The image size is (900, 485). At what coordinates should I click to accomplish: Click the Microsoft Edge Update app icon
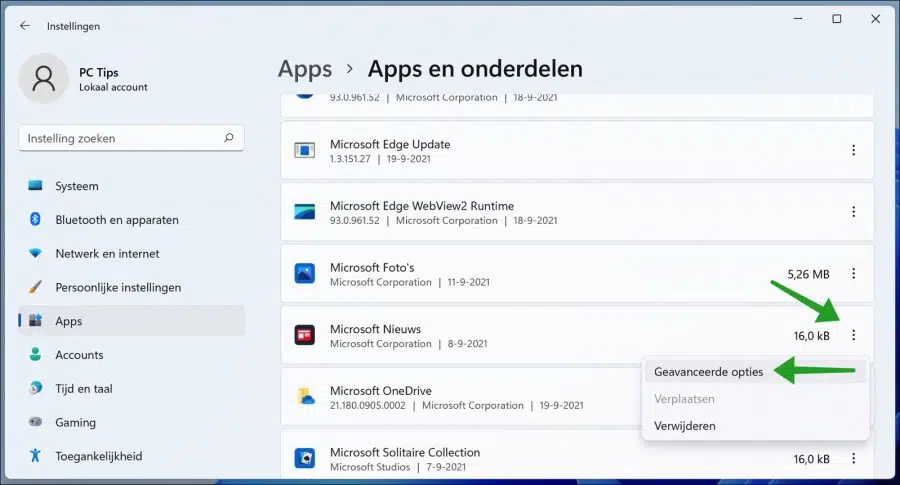pyautogui.click(x=304, y=150)
